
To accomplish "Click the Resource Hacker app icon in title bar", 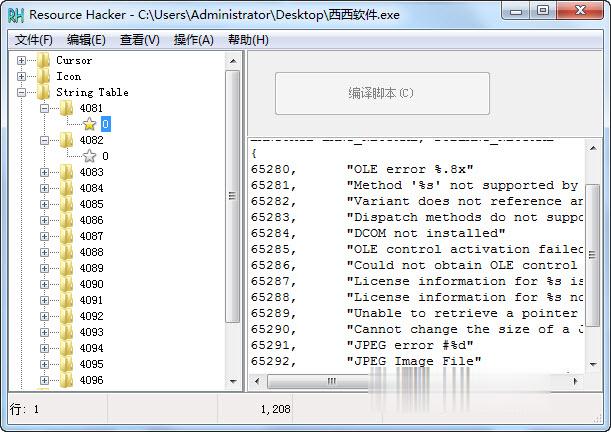I will [x=16, y=15].
